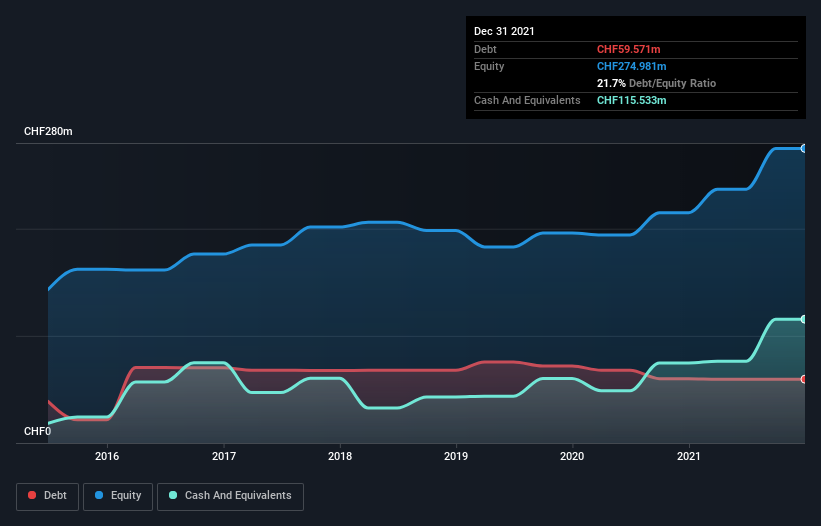The height and width of the screenshot is (526, 821).
Task: Toggle the Debt legend button
Action: click(x=48, y=496)
